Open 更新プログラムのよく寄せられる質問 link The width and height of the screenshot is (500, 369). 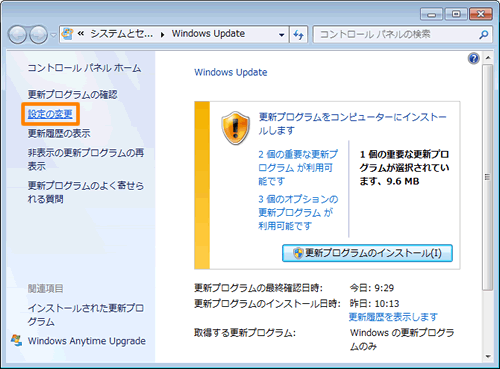(x=86, y=192)
